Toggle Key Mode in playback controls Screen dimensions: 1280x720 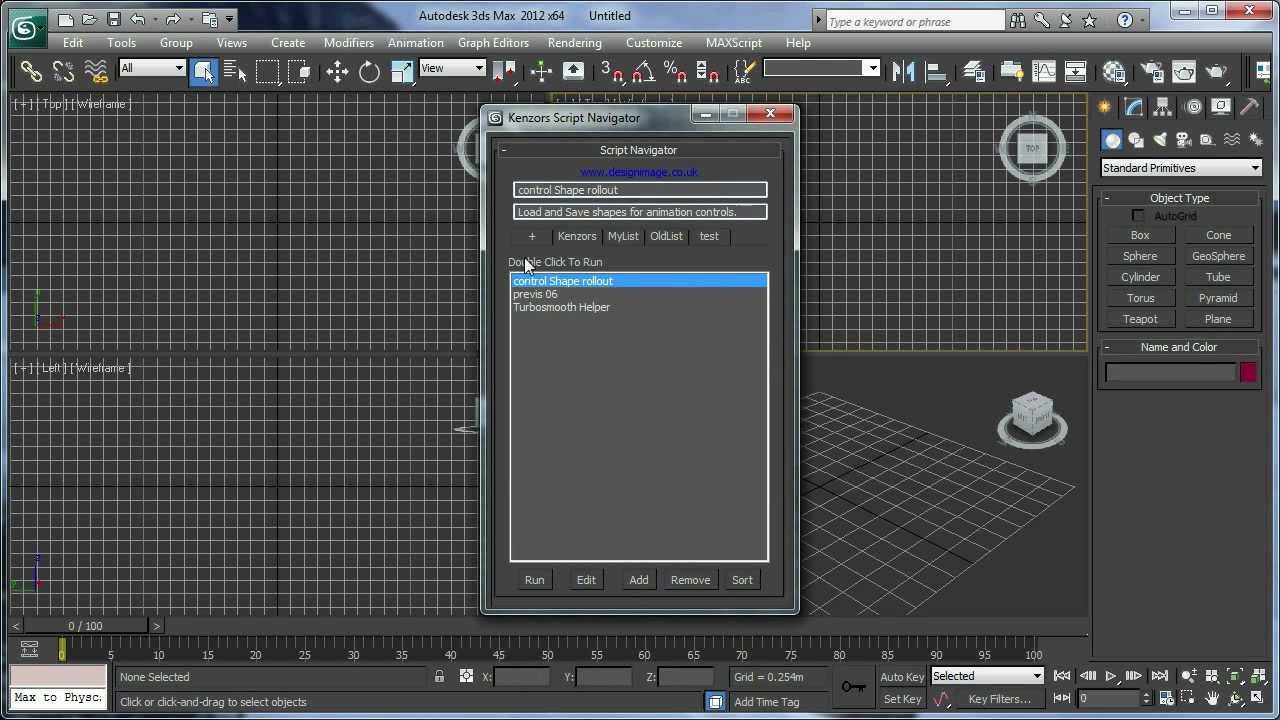[1062, 698]
